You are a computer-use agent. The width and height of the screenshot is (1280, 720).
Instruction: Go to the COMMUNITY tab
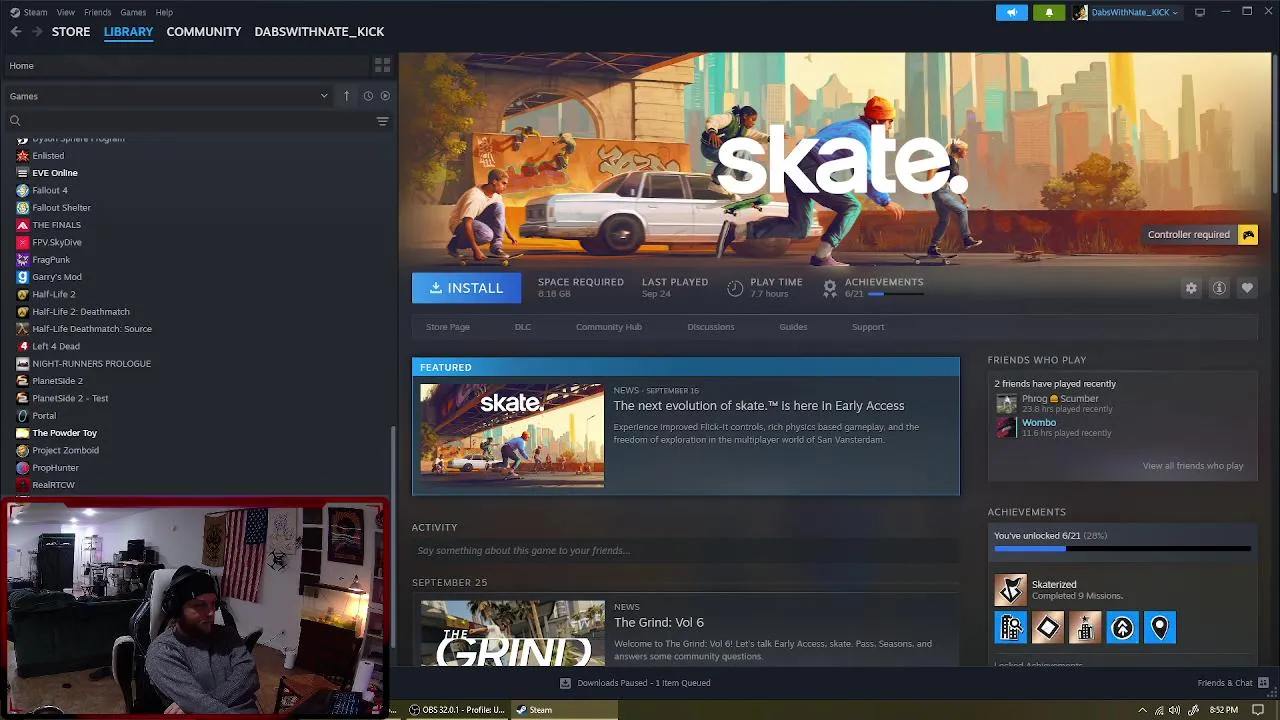click(x=204, y=32)
